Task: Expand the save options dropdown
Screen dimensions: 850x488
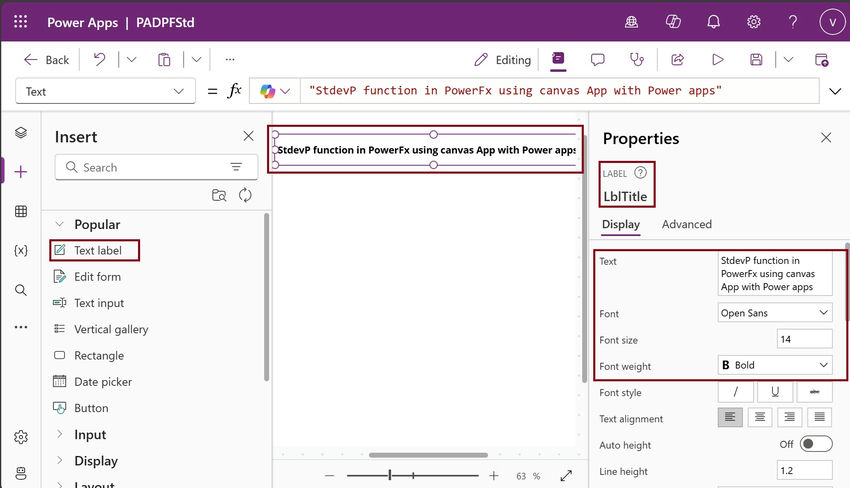Action: point(788,60)
